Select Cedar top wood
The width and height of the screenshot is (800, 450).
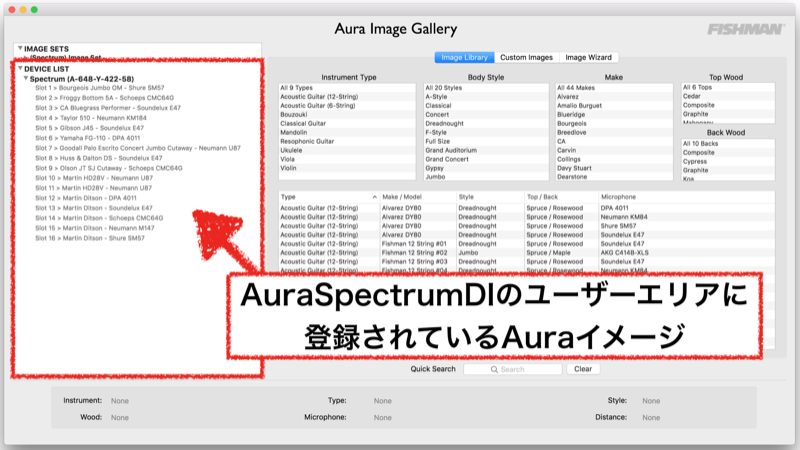728,96
